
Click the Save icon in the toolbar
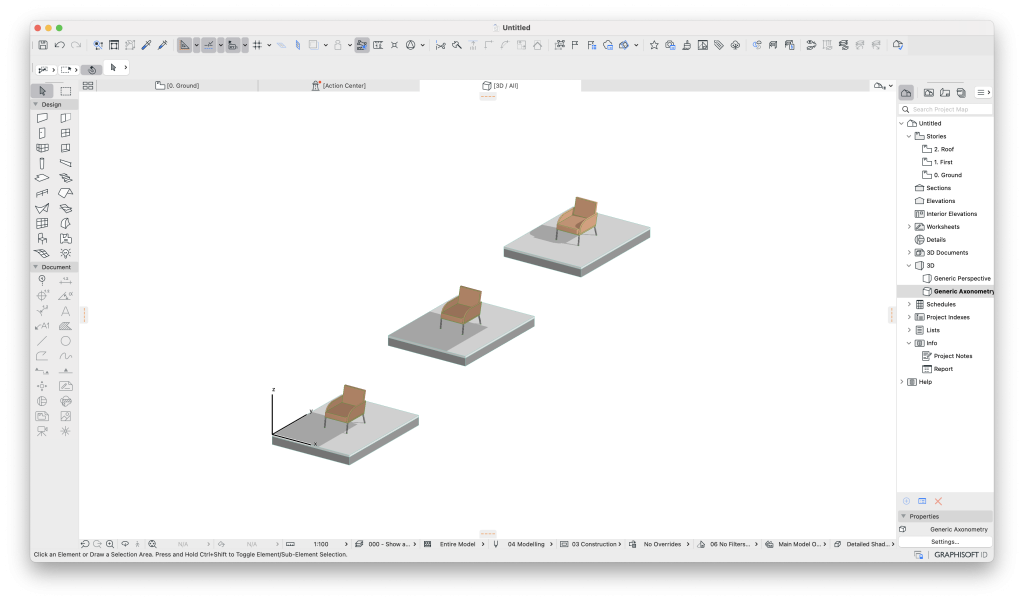point(43,45)
